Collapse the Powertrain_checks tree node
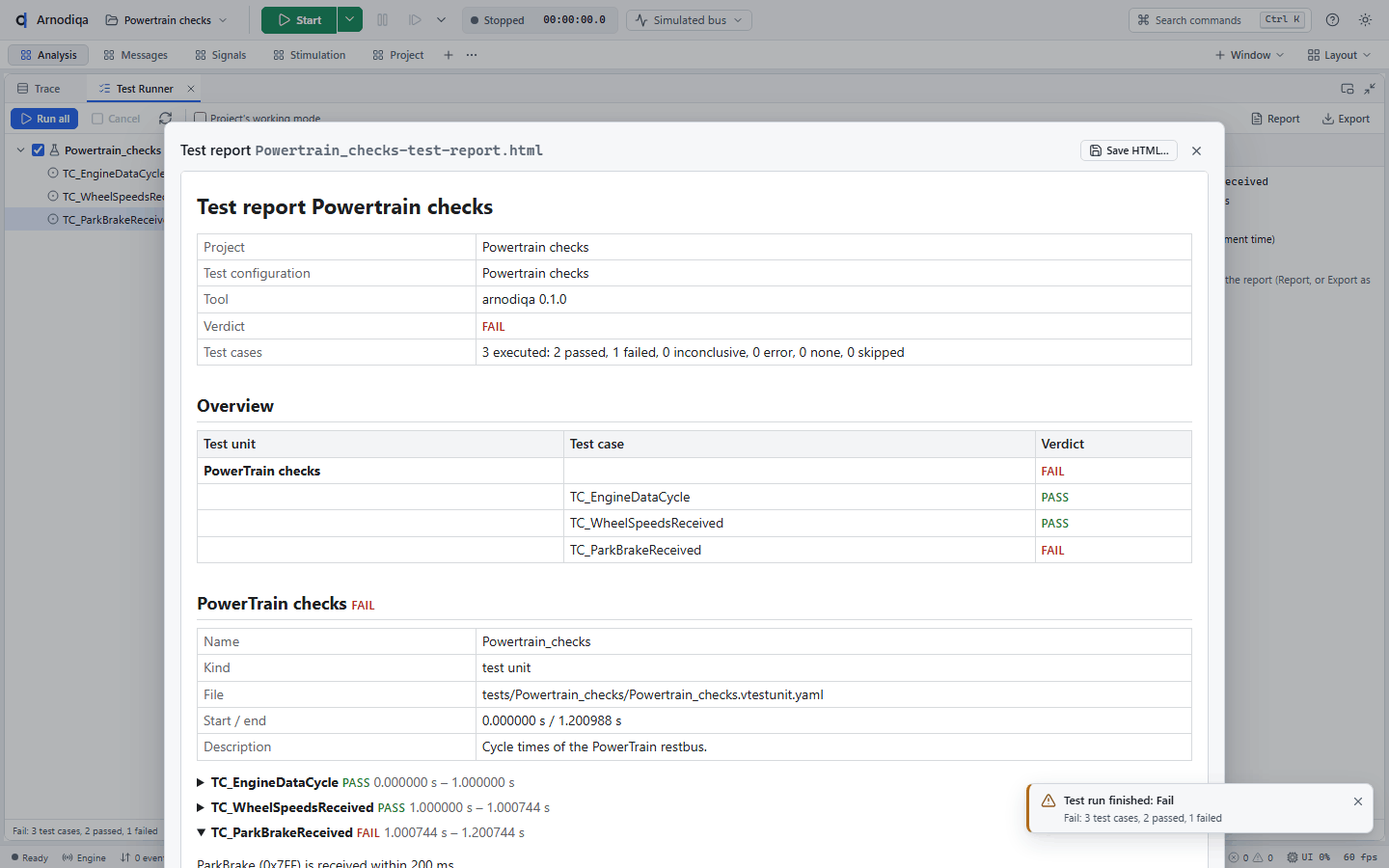Viewport: 1389px width, 868px height. pos(21,150)
